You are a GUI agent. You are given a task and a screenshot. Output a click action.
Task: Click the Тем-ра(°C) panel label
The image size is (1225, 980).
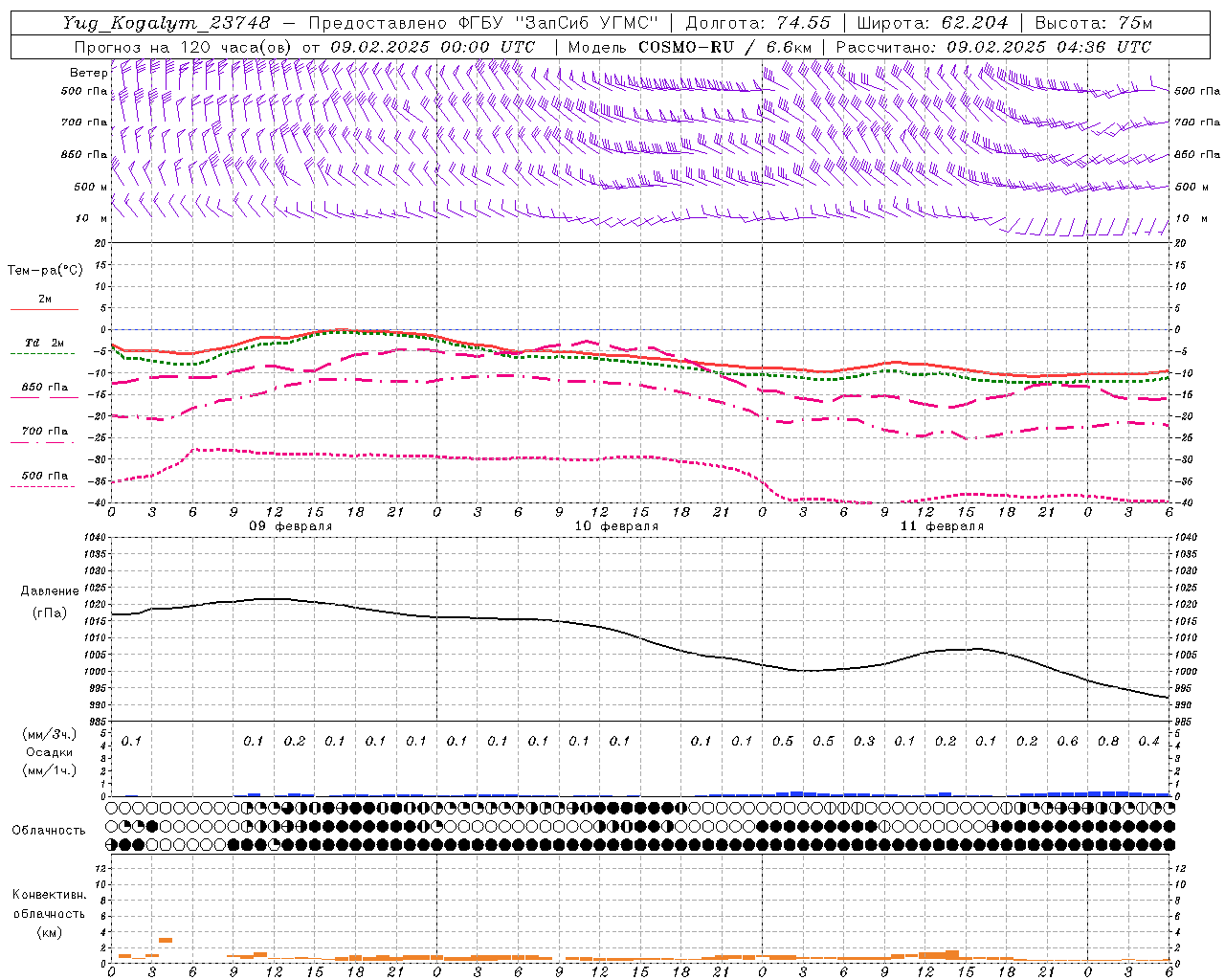point(45,271)
